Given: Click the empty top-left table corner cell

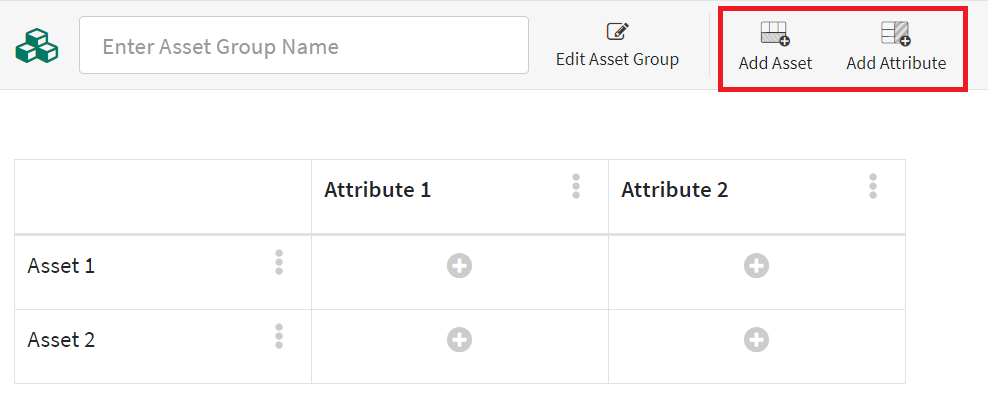Looking at the screenshot, I should click(163, 197).
